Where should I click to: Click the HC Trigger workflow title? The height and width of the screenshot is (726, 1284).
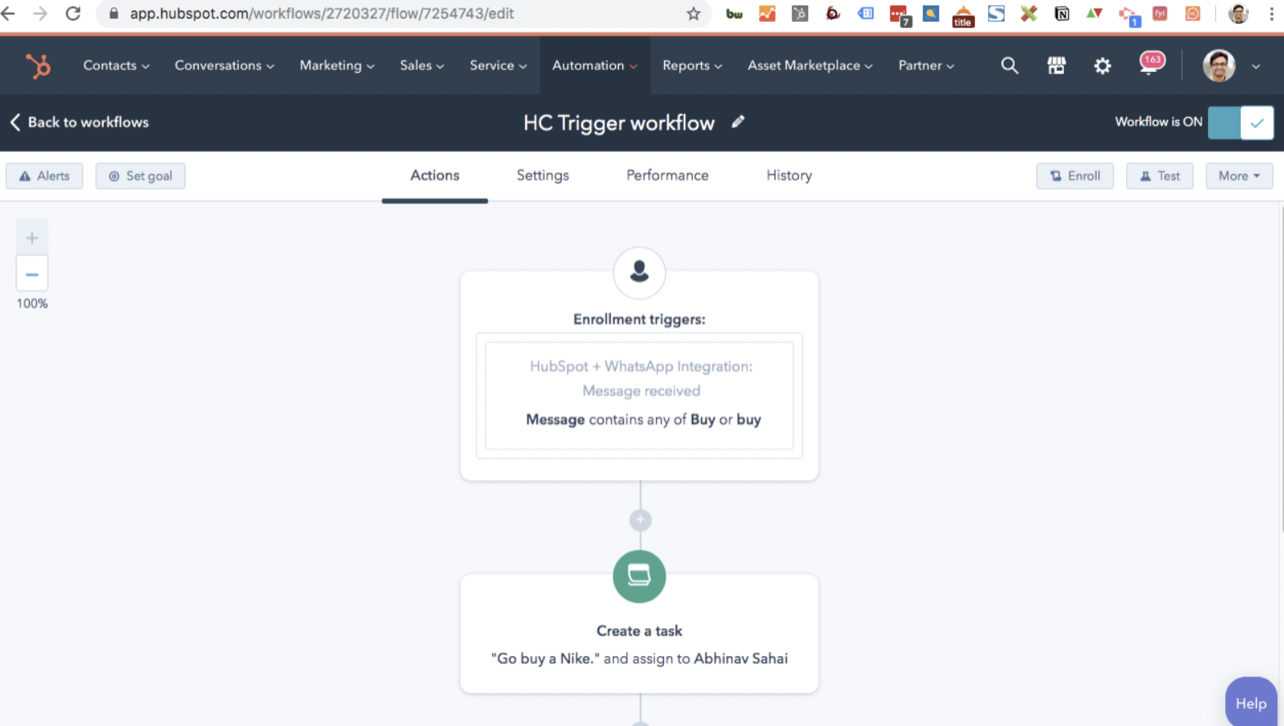[619, 123]
